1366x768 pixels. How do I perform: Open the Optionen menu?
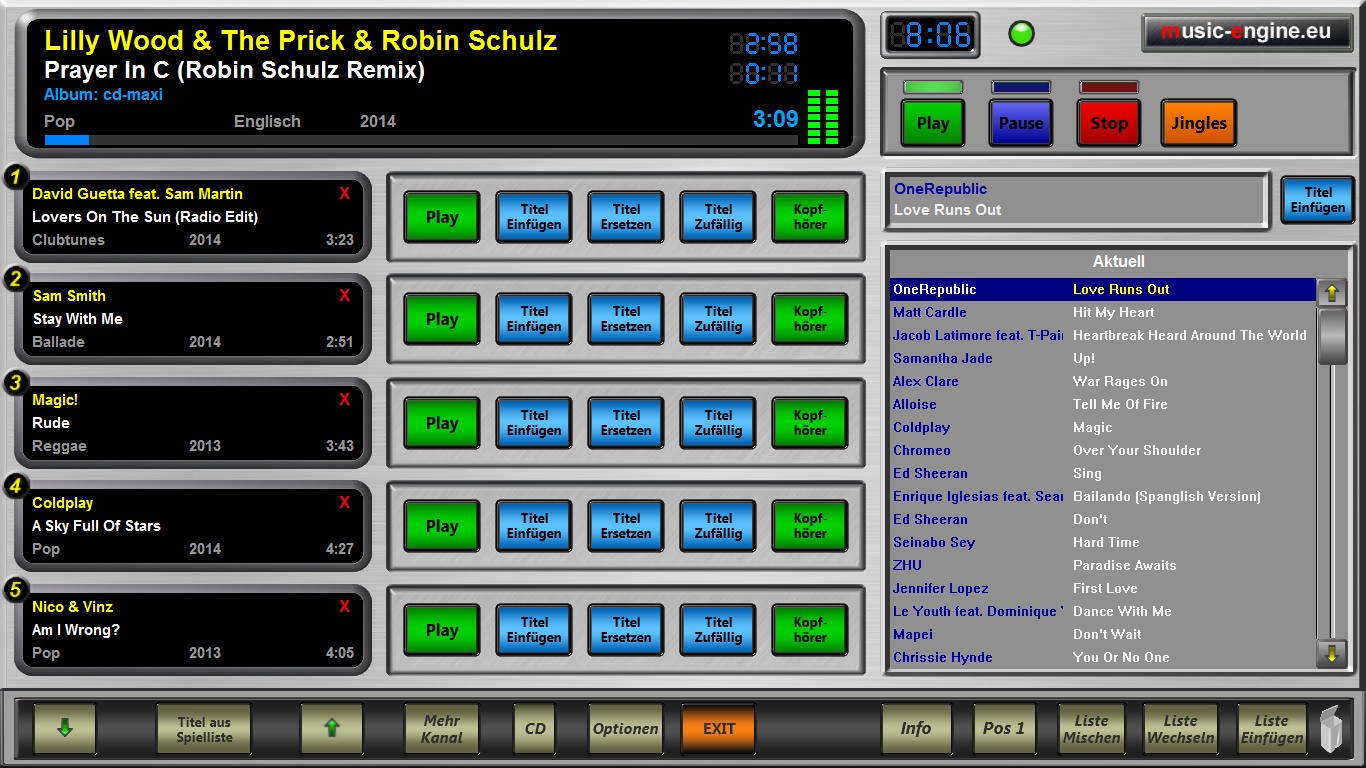[625, 729]
